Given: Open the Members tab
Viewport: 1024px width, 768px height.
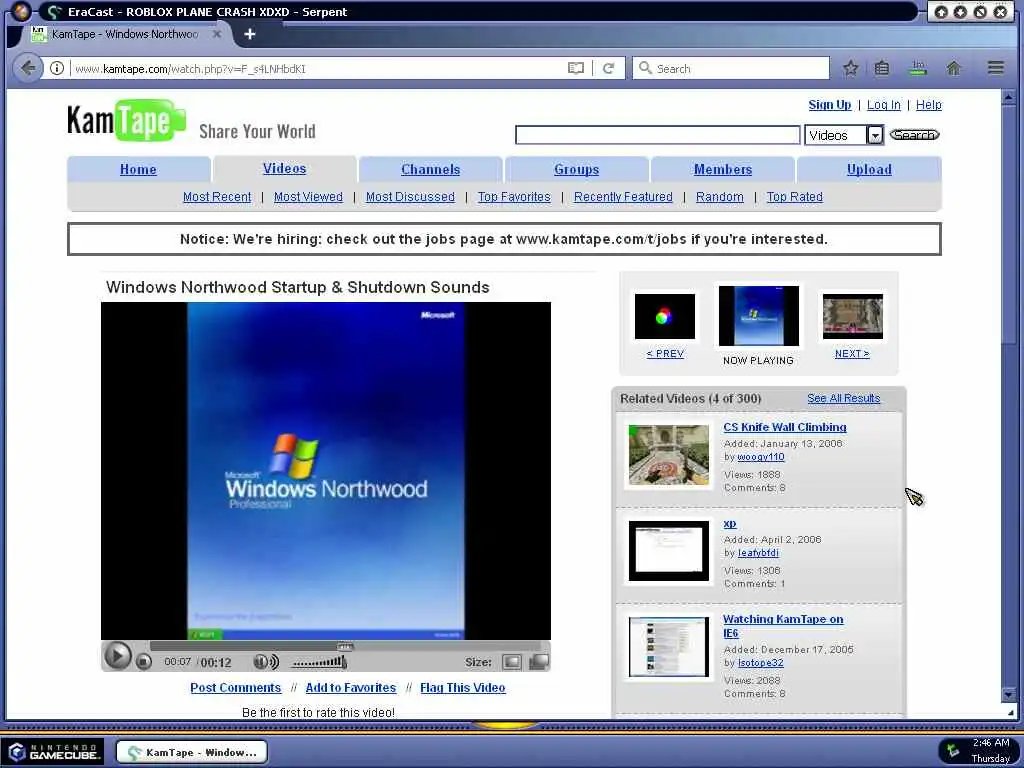Looking at the screenshot, I should [722, 169].
